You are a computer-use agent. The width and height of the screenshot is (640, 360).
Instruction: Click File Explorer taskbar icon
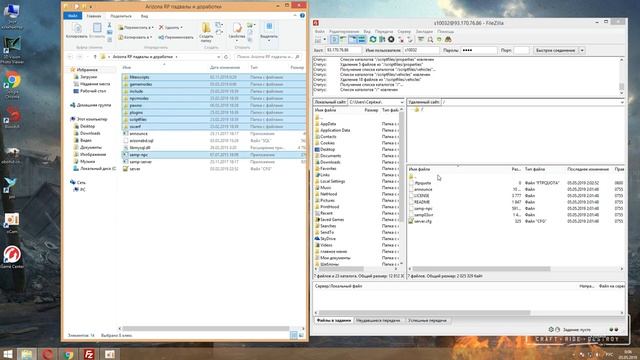click(x=27, y=354)
